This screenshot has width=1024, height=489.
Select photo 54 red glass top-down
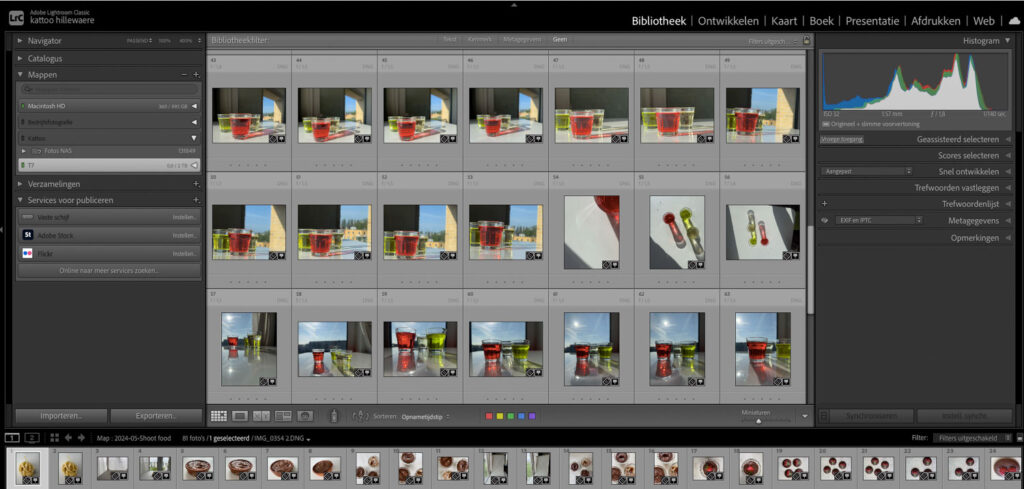592,232
